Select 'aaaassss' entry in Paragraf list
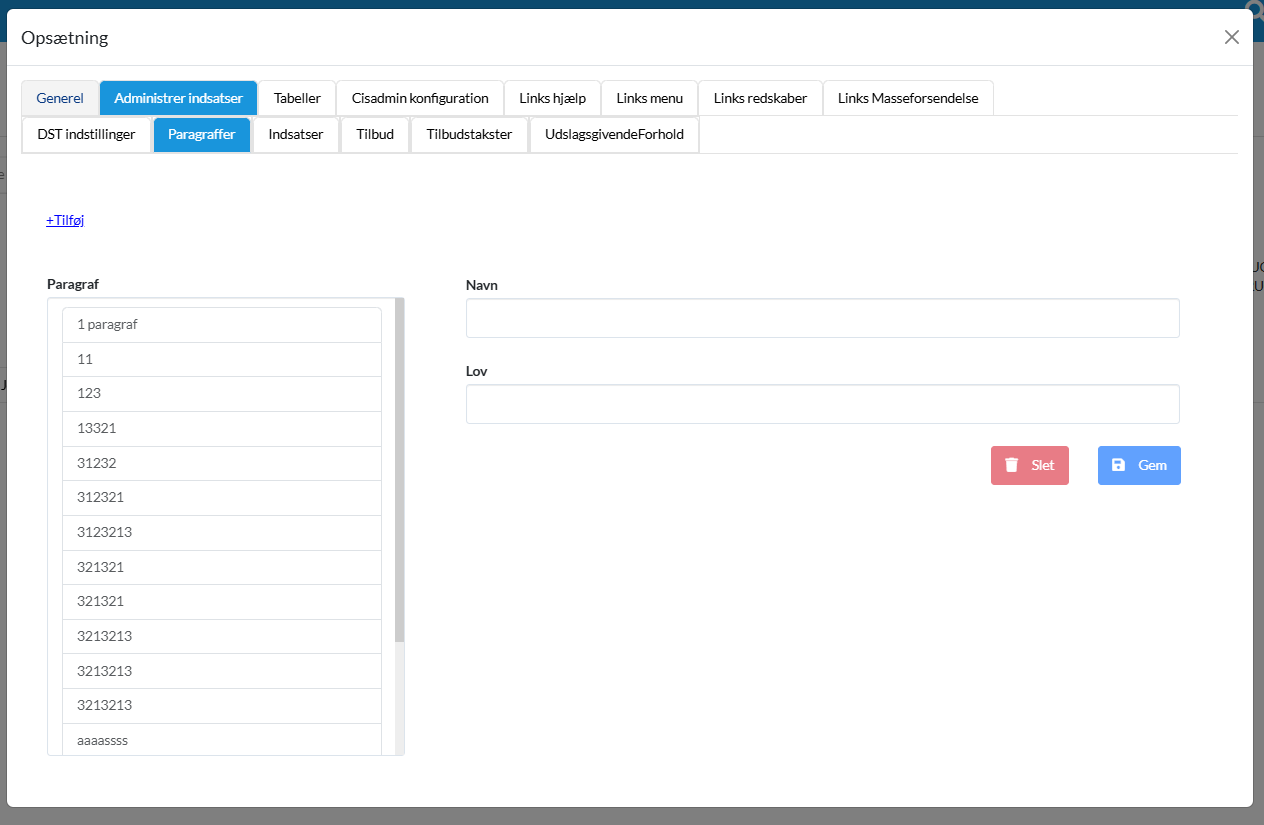This screenshot has width=1264, height=825. pyautogui.click(x=222, y=740)
